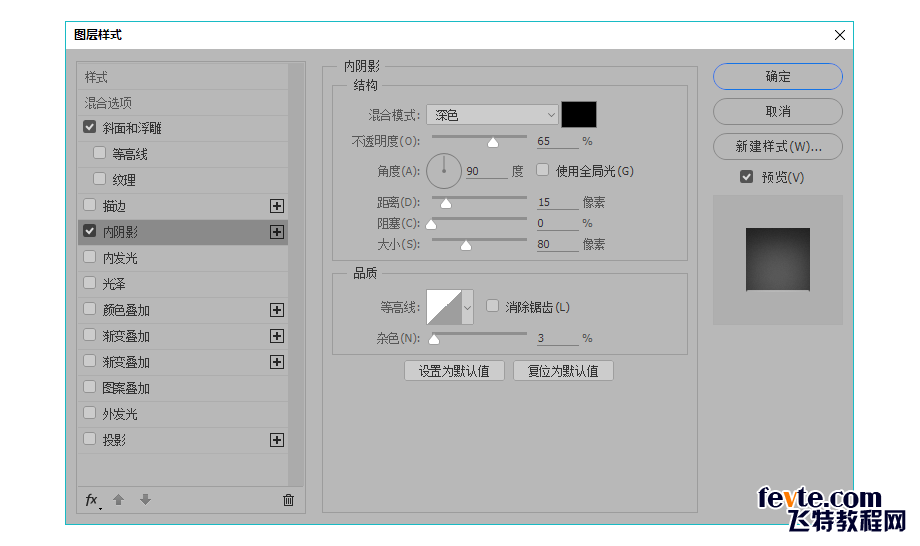The image size is (920, 546).
Task: Click the 阻塞 slider handle
Action: pyautogui.click(x=431, y=224)
